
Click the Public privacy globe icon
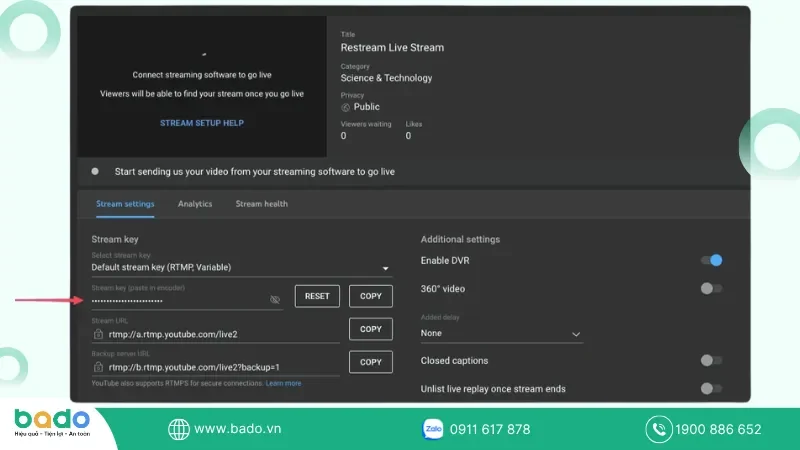(x=345, y=107)
